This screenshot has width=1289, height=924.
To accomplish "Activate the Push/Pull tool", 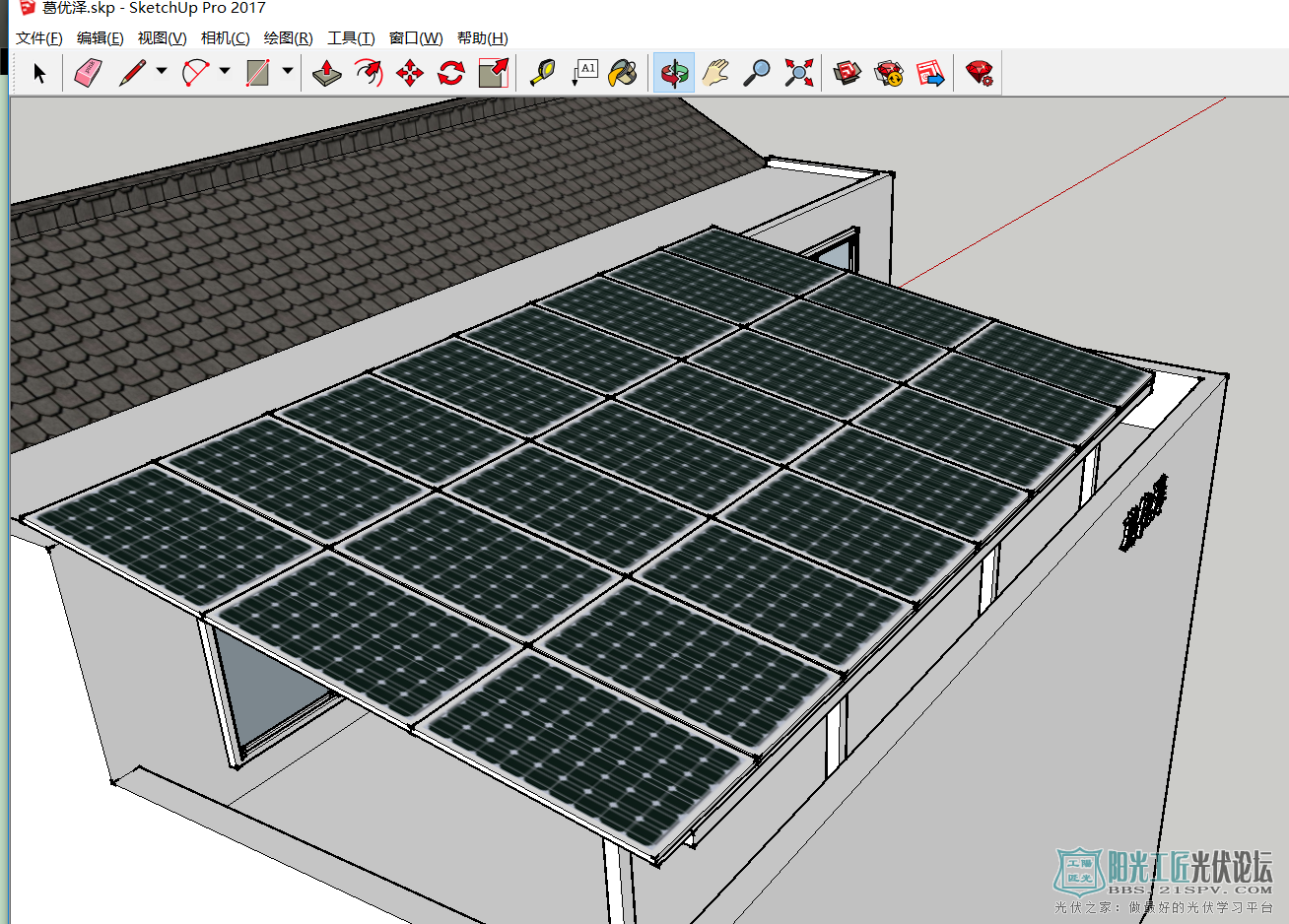I will click(x=326, y=73).
